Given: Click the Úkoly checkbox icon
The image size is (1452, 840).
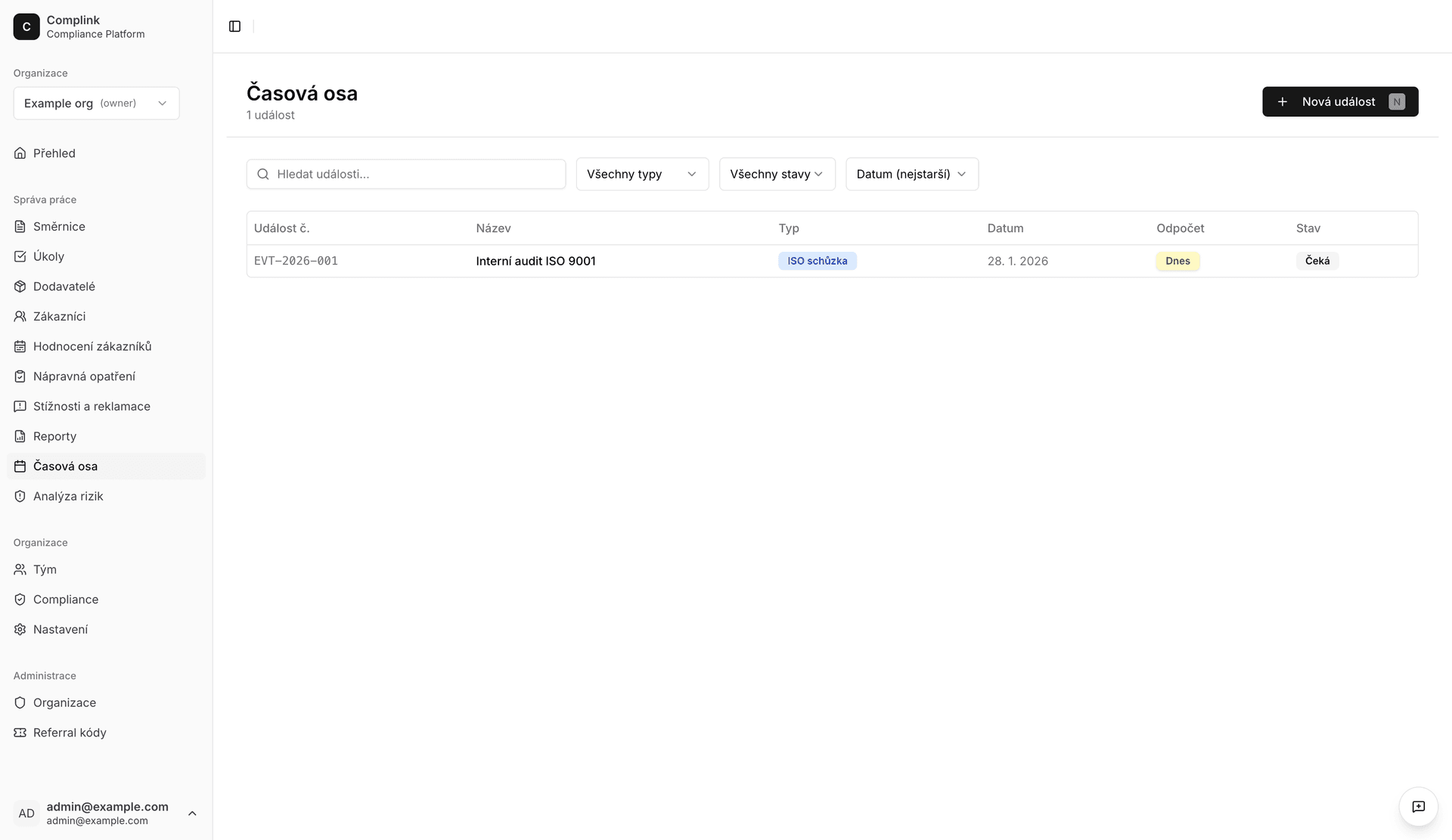Looking at the screenshot, I should point(20,256).
